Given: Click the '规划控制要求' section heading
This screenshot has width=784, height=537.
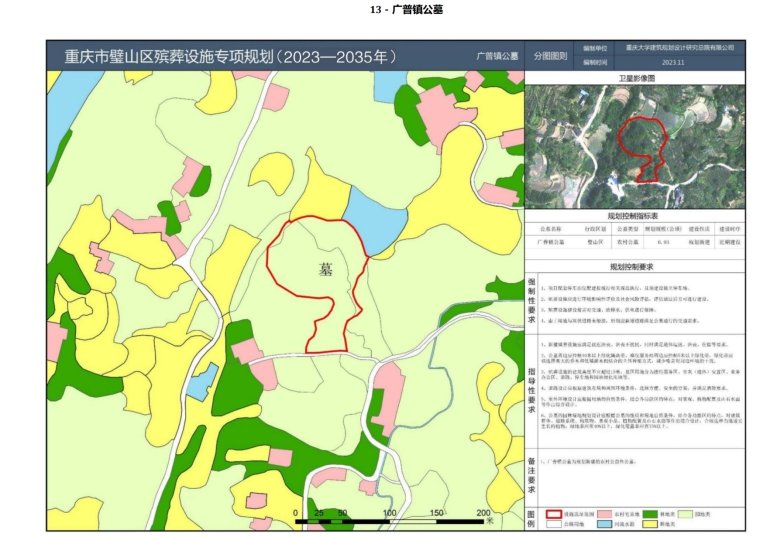Looking at the screenshot, I should pyautogui.click(x=632, y=268).
